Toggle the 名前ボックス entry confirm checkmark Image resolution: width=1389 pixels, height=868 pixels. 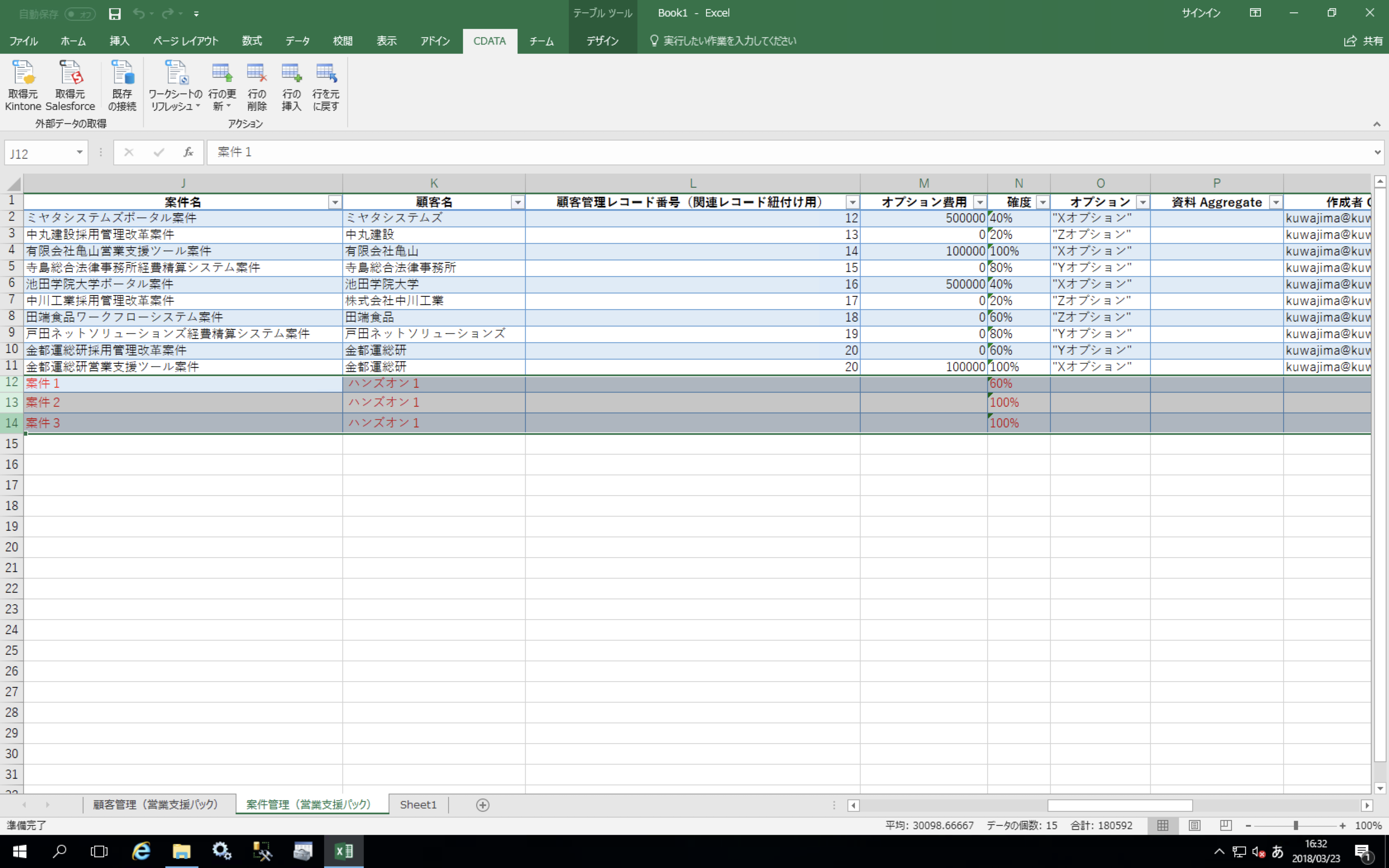point(159,152)
